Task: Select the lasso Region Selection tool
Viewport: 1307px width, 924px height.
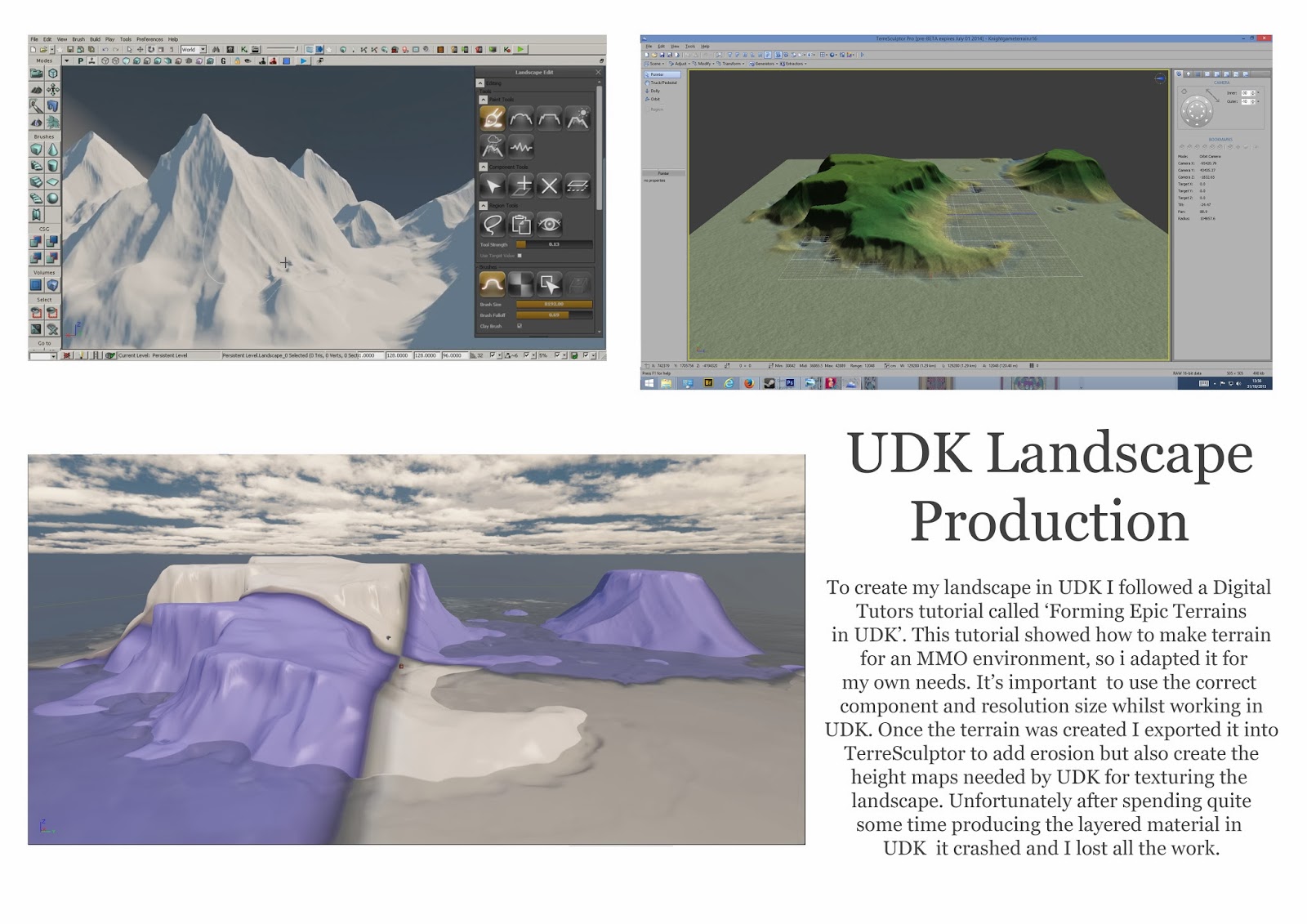Action: (x=492, y=224)
